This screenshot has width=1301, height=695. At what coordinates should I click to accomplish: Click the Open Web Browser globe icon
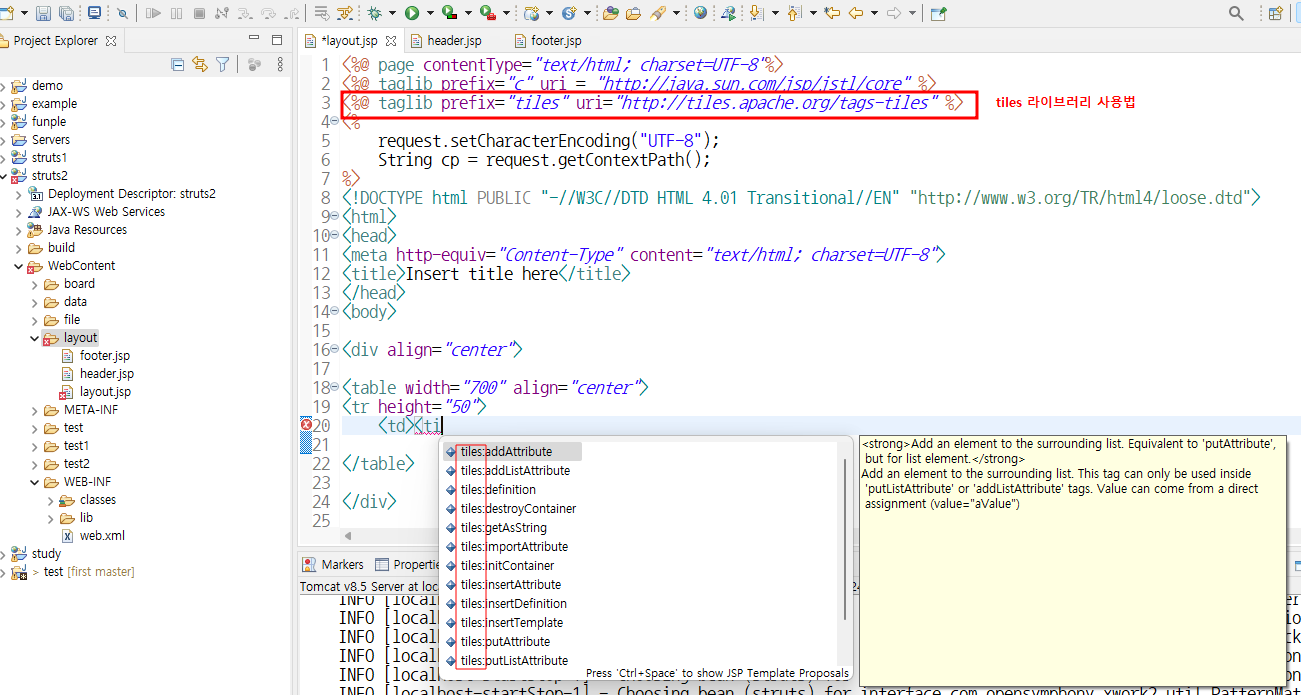[700, 13]
